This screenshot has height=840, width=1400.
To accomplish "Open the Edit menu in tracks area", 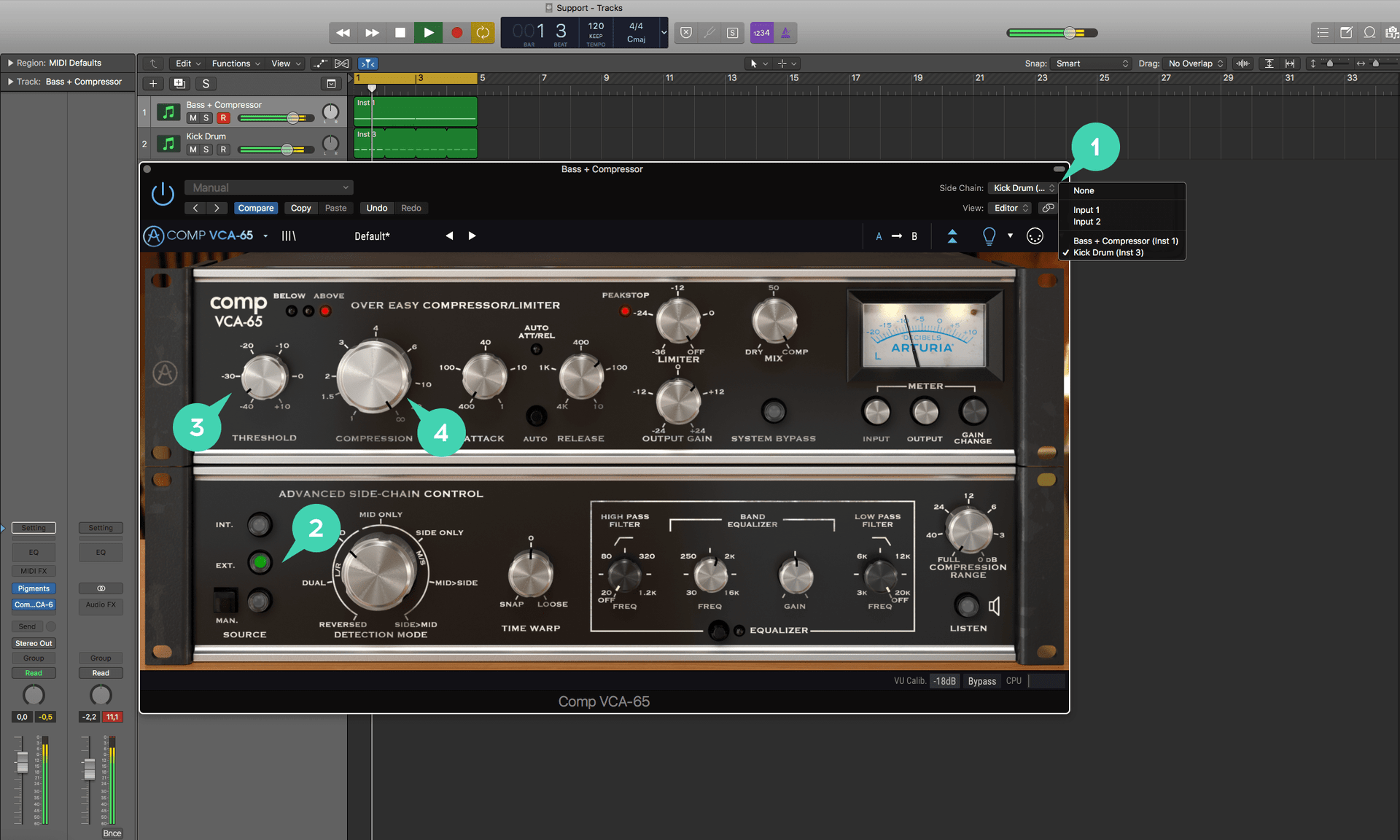I will click(187, 63).
